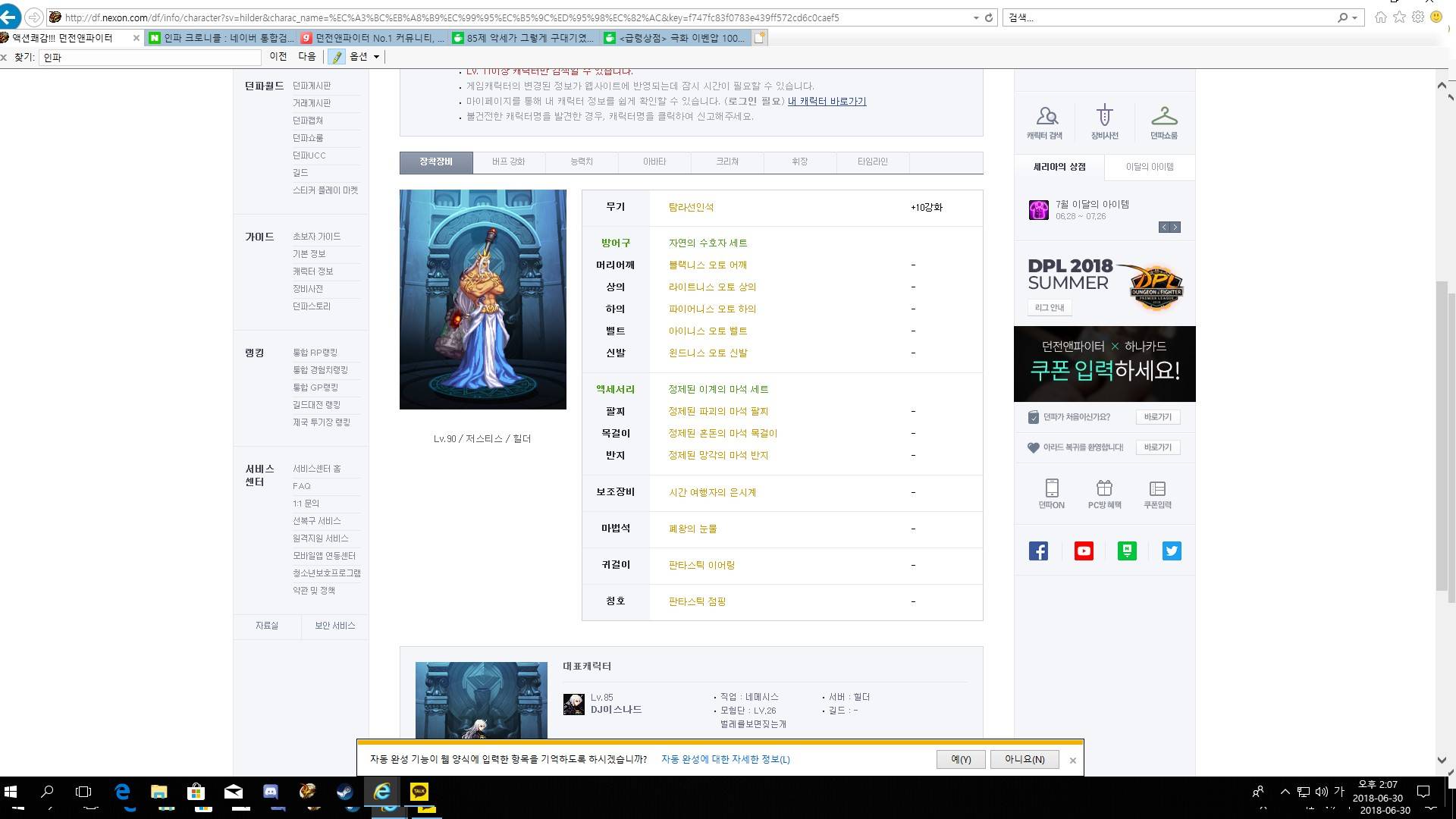Open the autocomplete details link

[x=726, y=760]
